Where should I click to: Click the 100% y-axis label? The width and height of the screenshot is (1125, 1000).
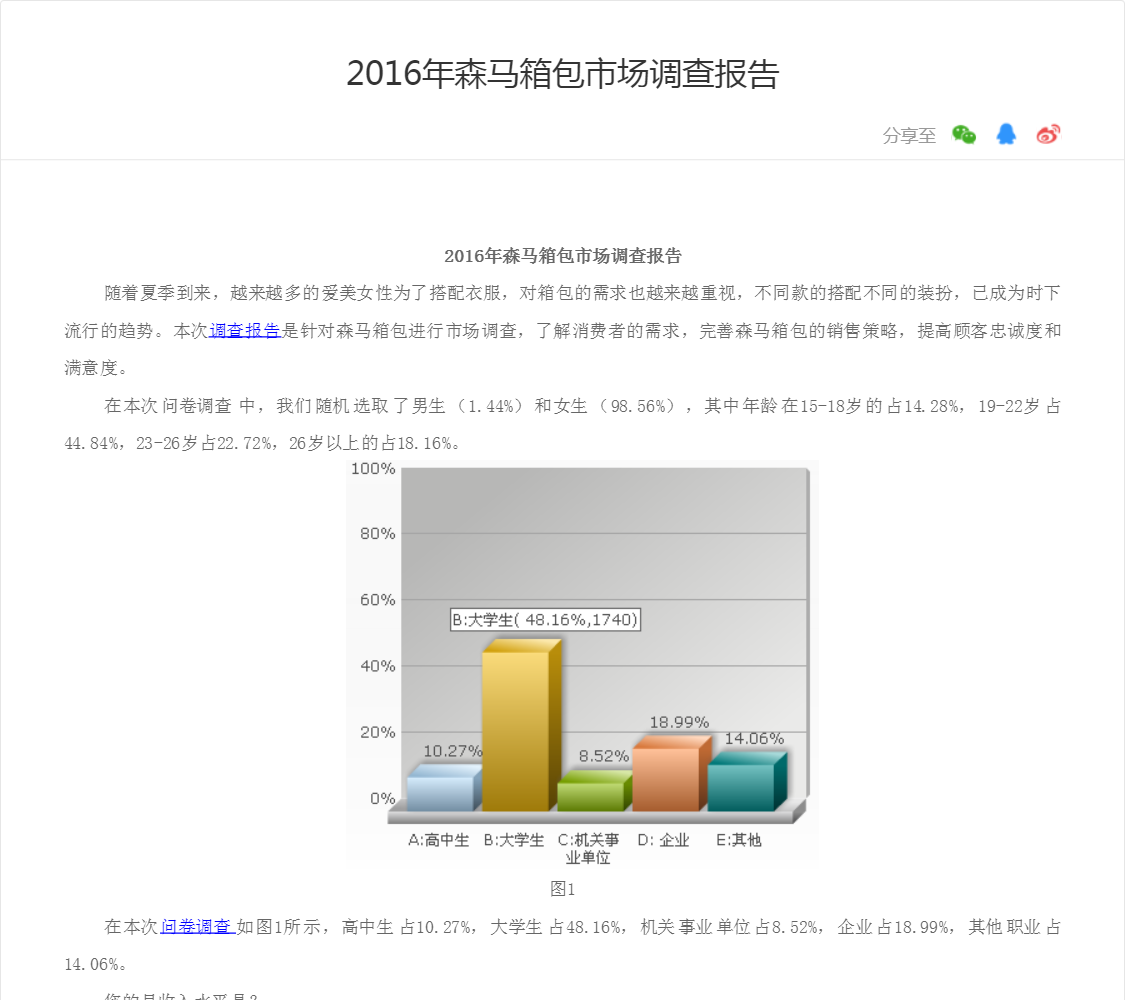[x=373, y=468]
